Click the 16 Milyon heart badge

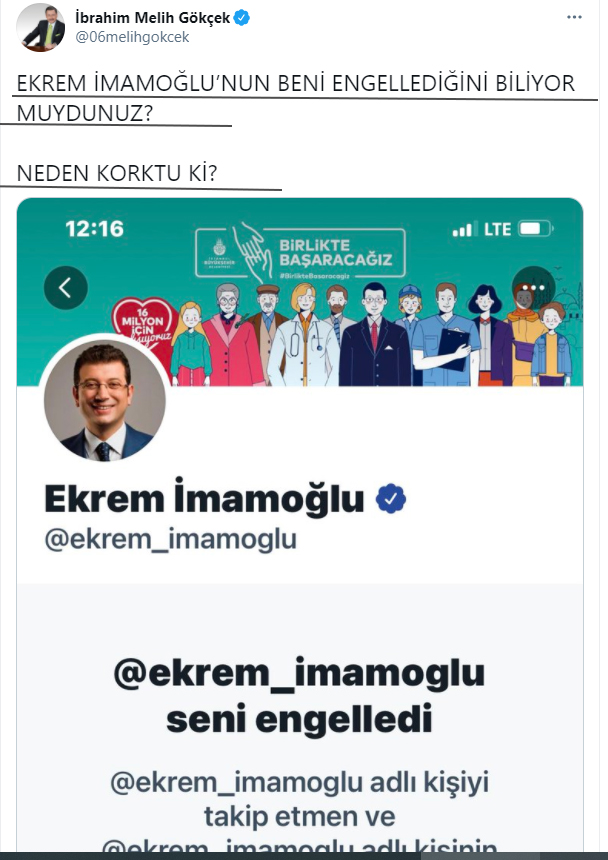[145, 327]
